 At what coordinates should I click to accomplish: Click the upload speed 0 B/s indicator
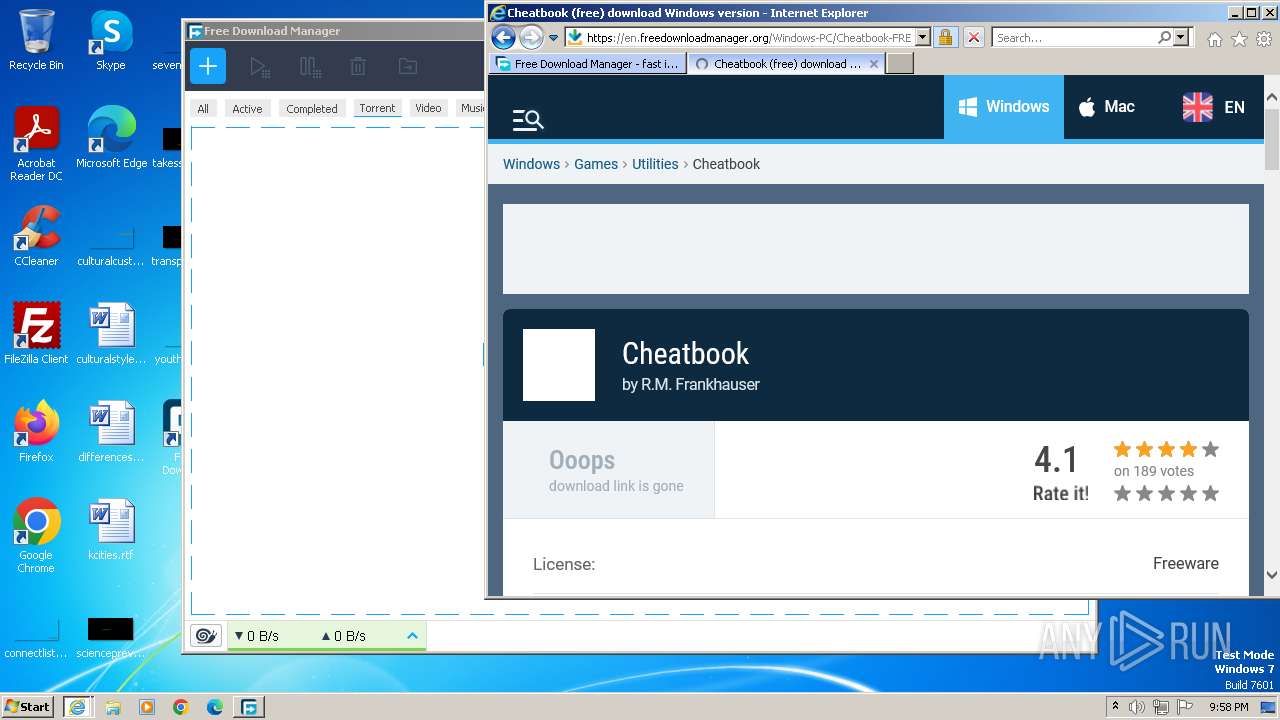click(x=343, y=636)
